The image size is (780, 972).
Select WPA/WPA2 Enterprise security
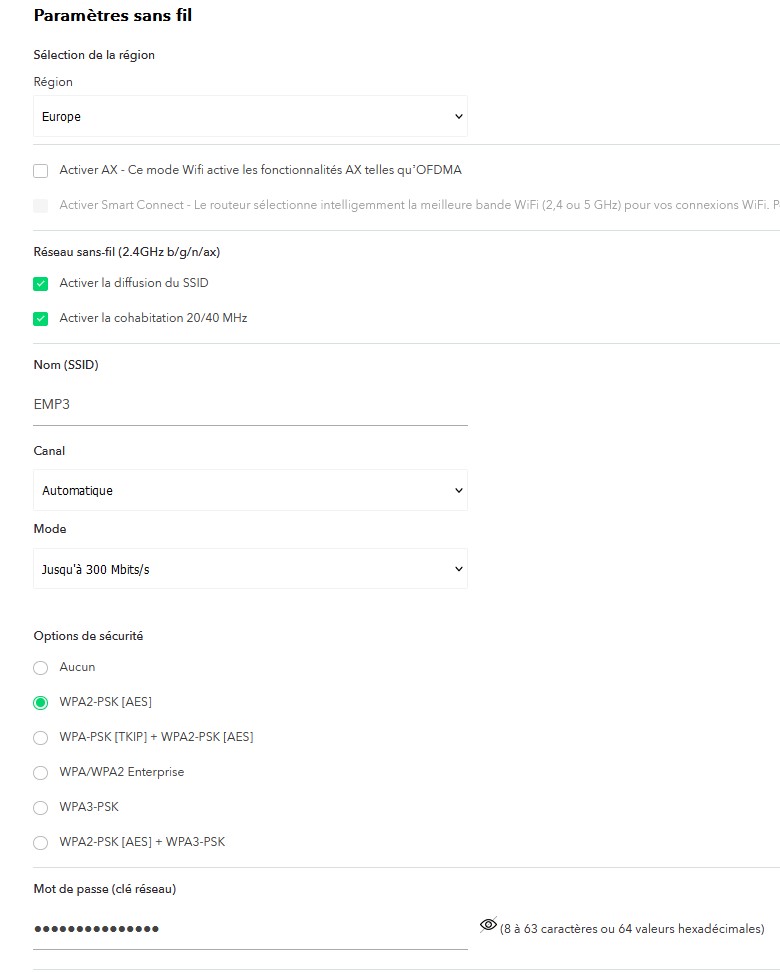[41, 773]
